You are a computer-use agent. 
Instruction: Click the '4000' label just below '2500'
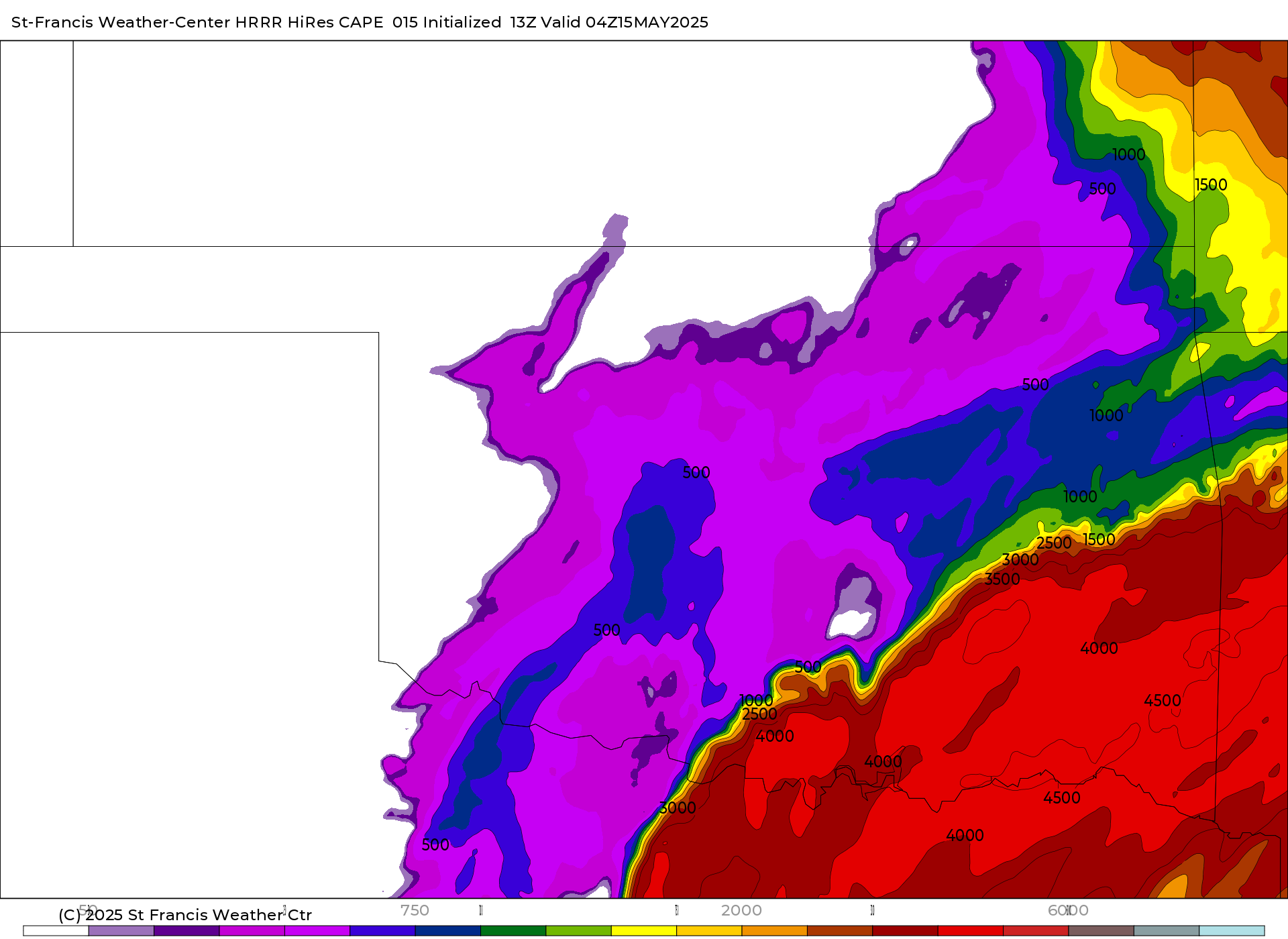775,736
